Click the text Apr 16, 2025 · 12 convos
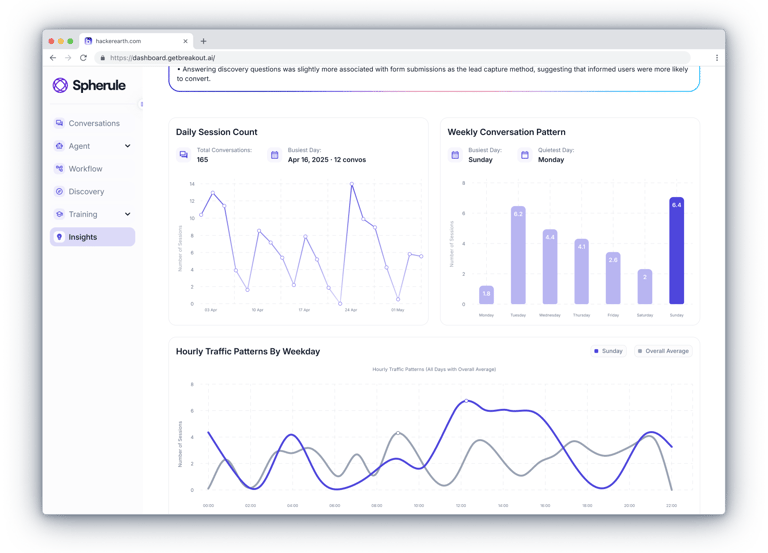Image resolution: width=768 pixels, height=553 pixels. 327,160
